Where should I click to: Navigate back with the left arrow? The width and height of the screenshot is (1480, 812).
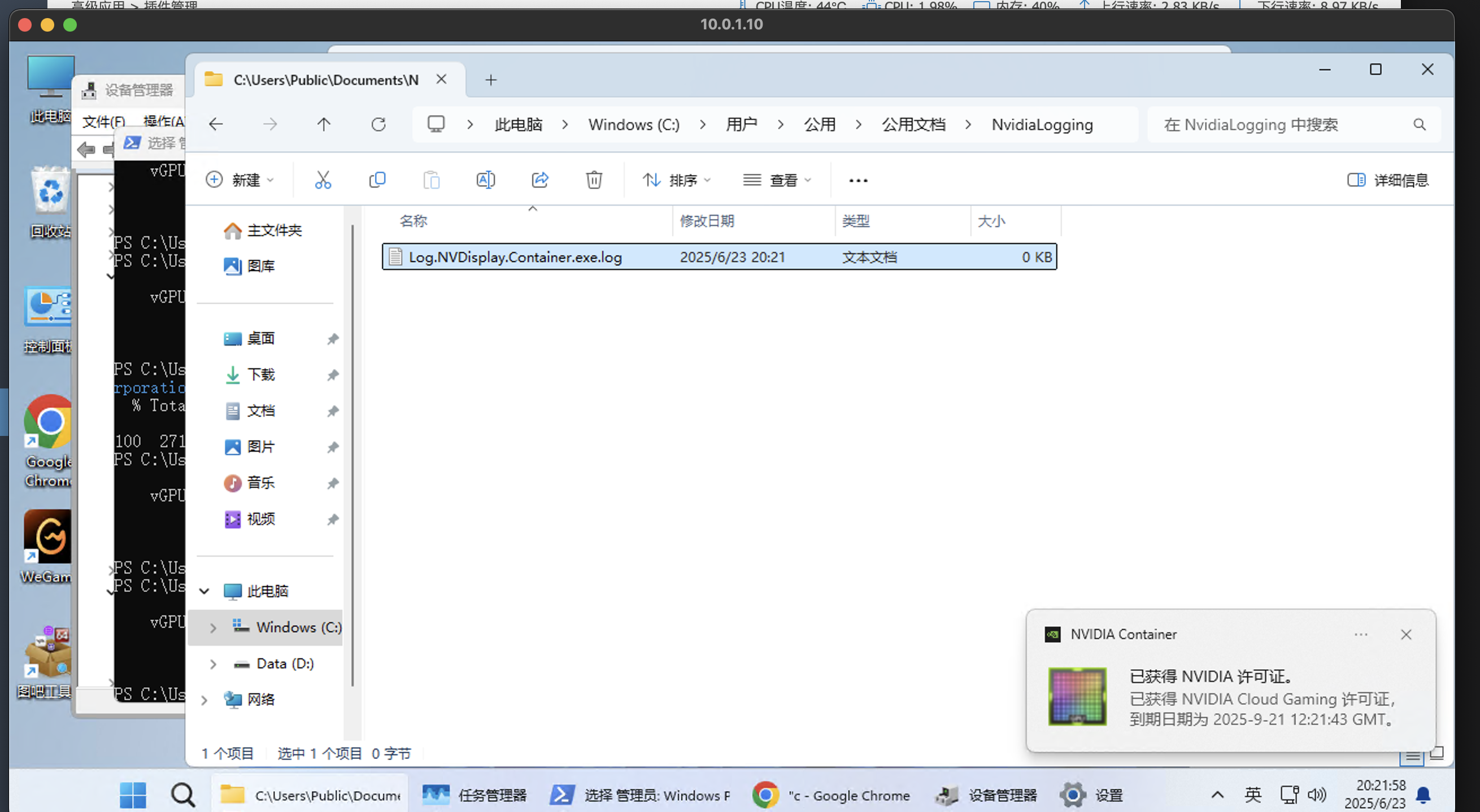216,125
